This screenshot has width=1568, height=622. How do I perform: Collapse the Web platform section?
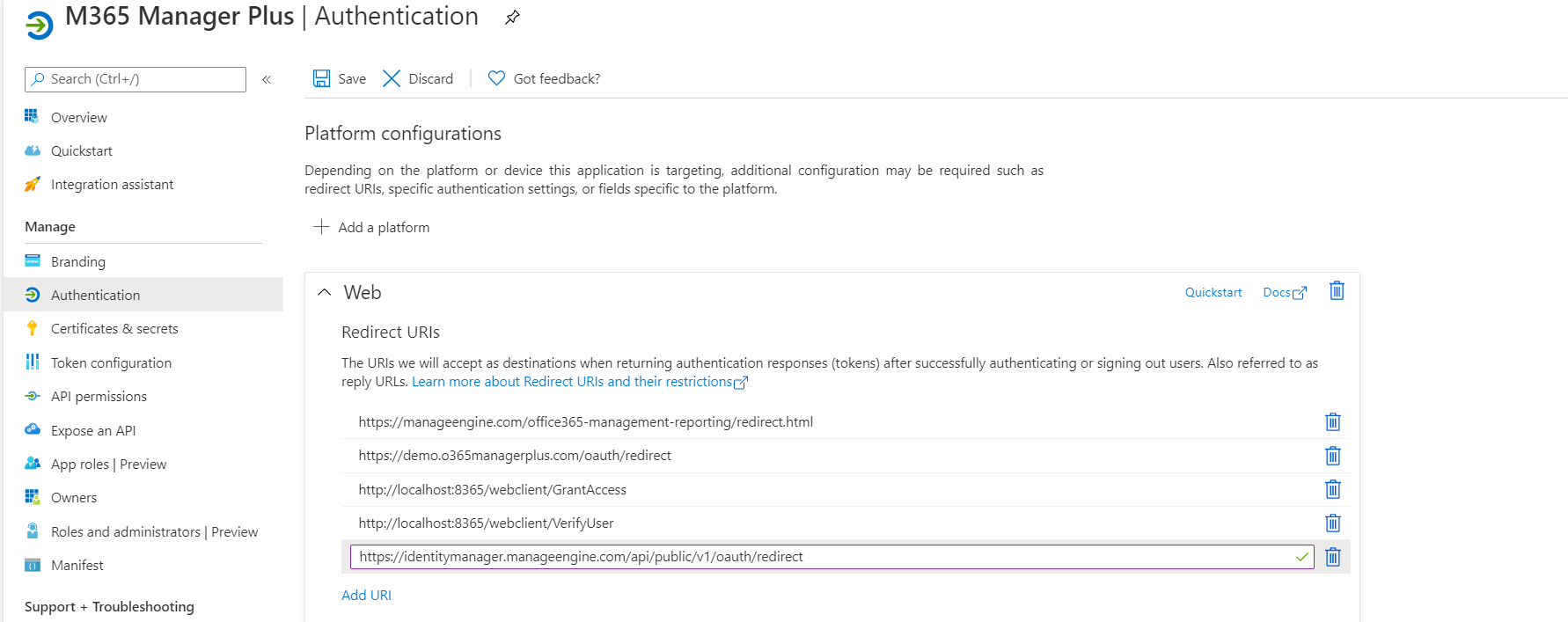coord(325,292)
